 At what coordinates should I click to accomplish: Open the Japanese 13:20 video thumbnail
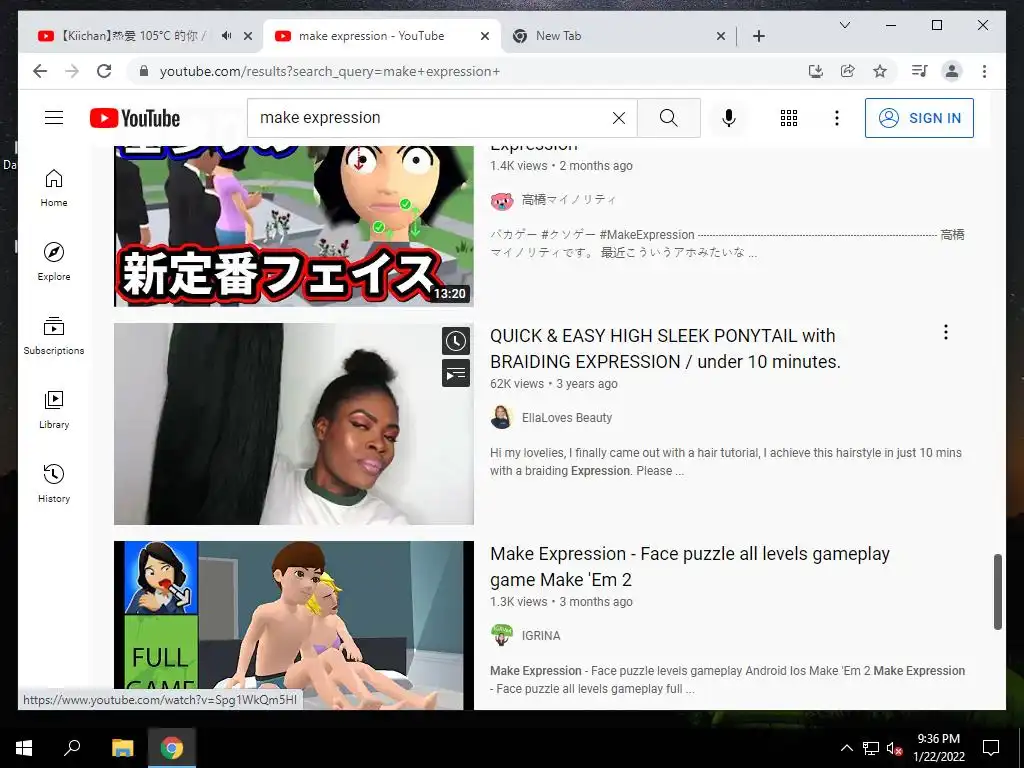click(x=294, y=226)
